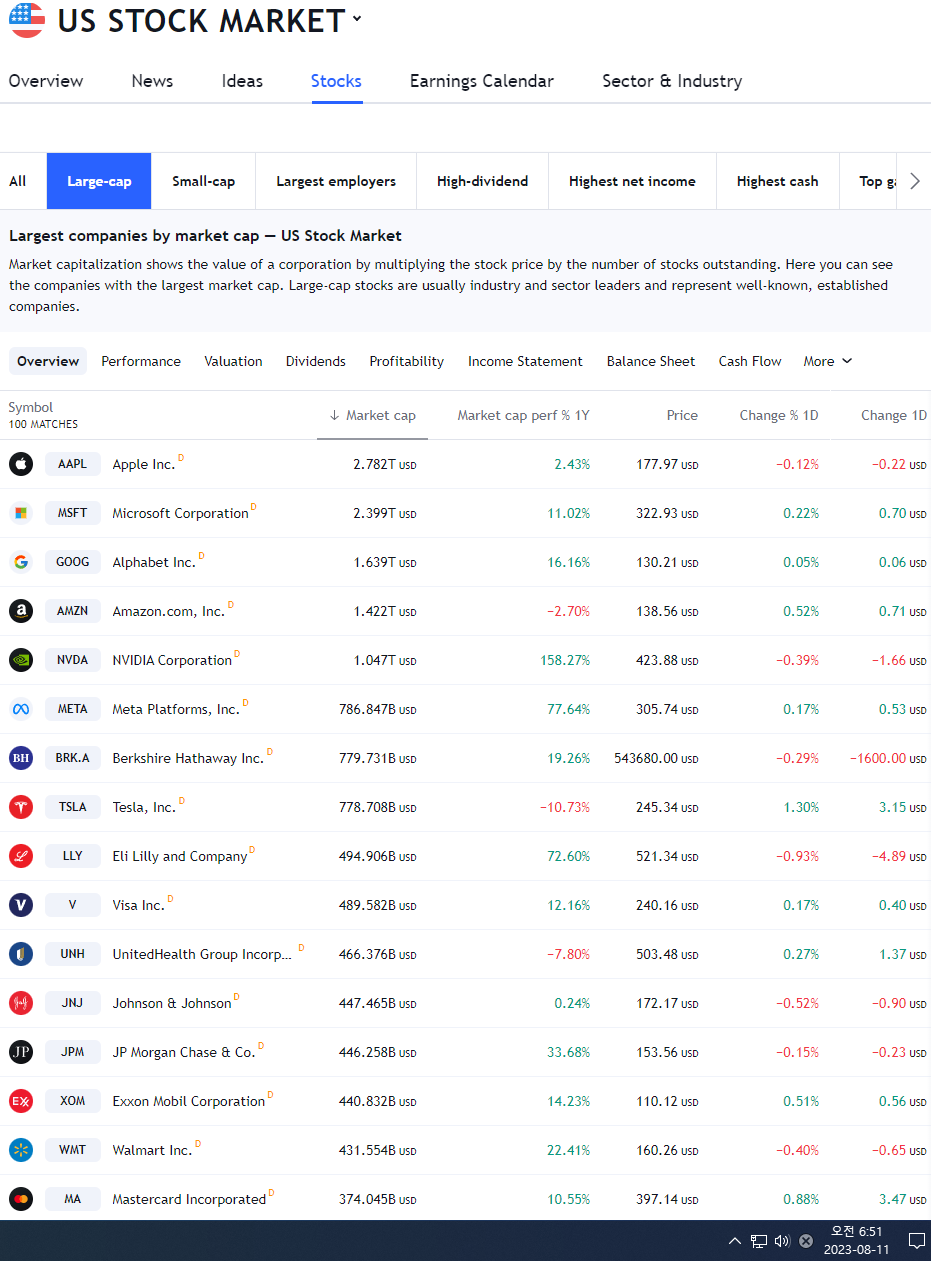Image resolution: width=931 pixels, height=1261 pixels.
Task: Click the tray error status icon
Action: coord(806,1241)
